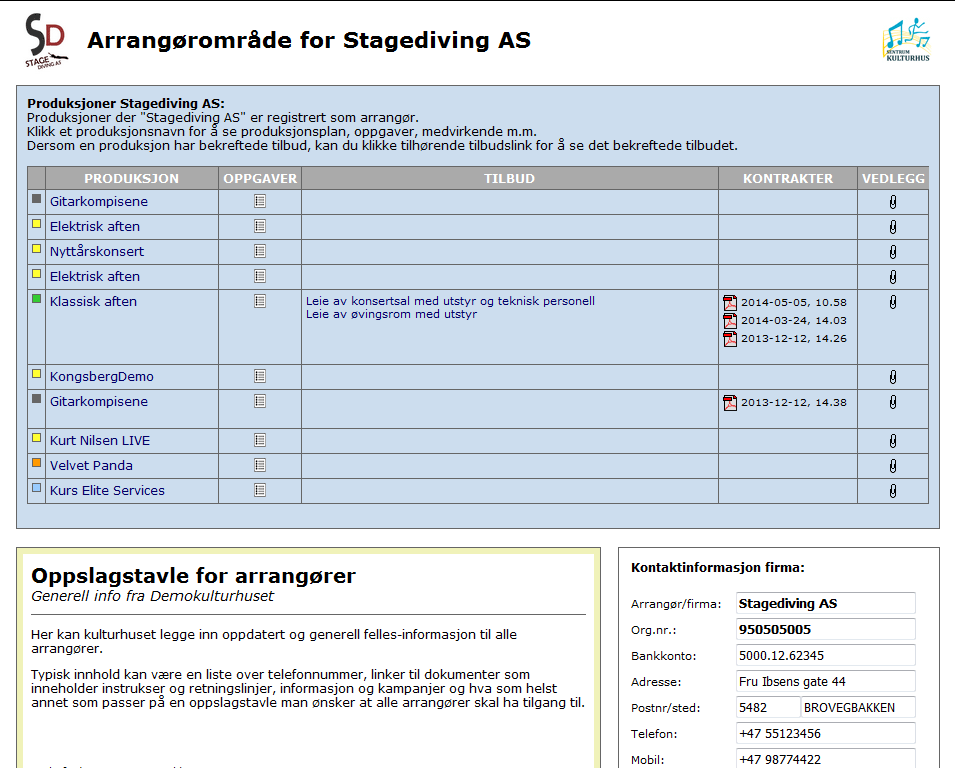This screenshot has height=768, width=955.
Task: Click the VEDLEGG column header
Action: pos(893,178)
